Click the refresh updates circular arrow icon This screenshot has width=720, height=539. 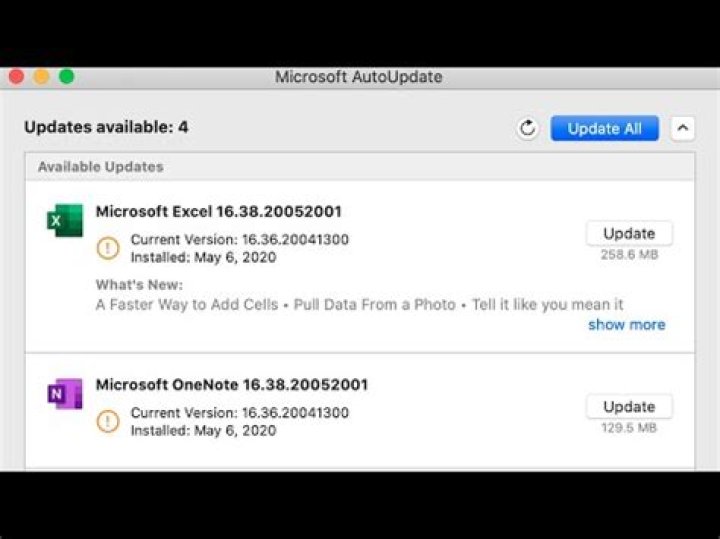[528, 128]
